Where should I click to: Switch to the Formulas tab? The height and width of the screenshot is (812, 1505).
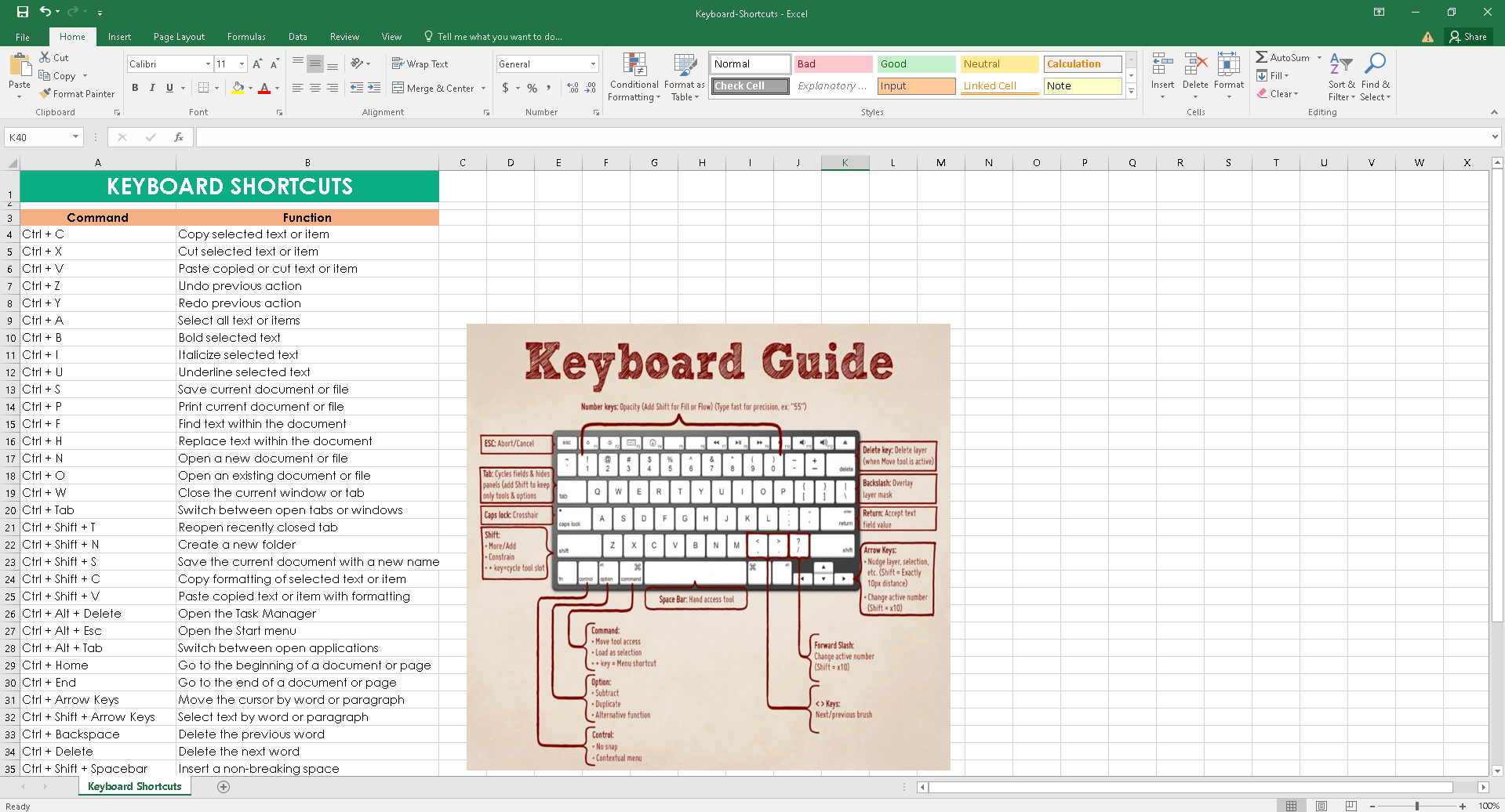[x=246, y=37]
